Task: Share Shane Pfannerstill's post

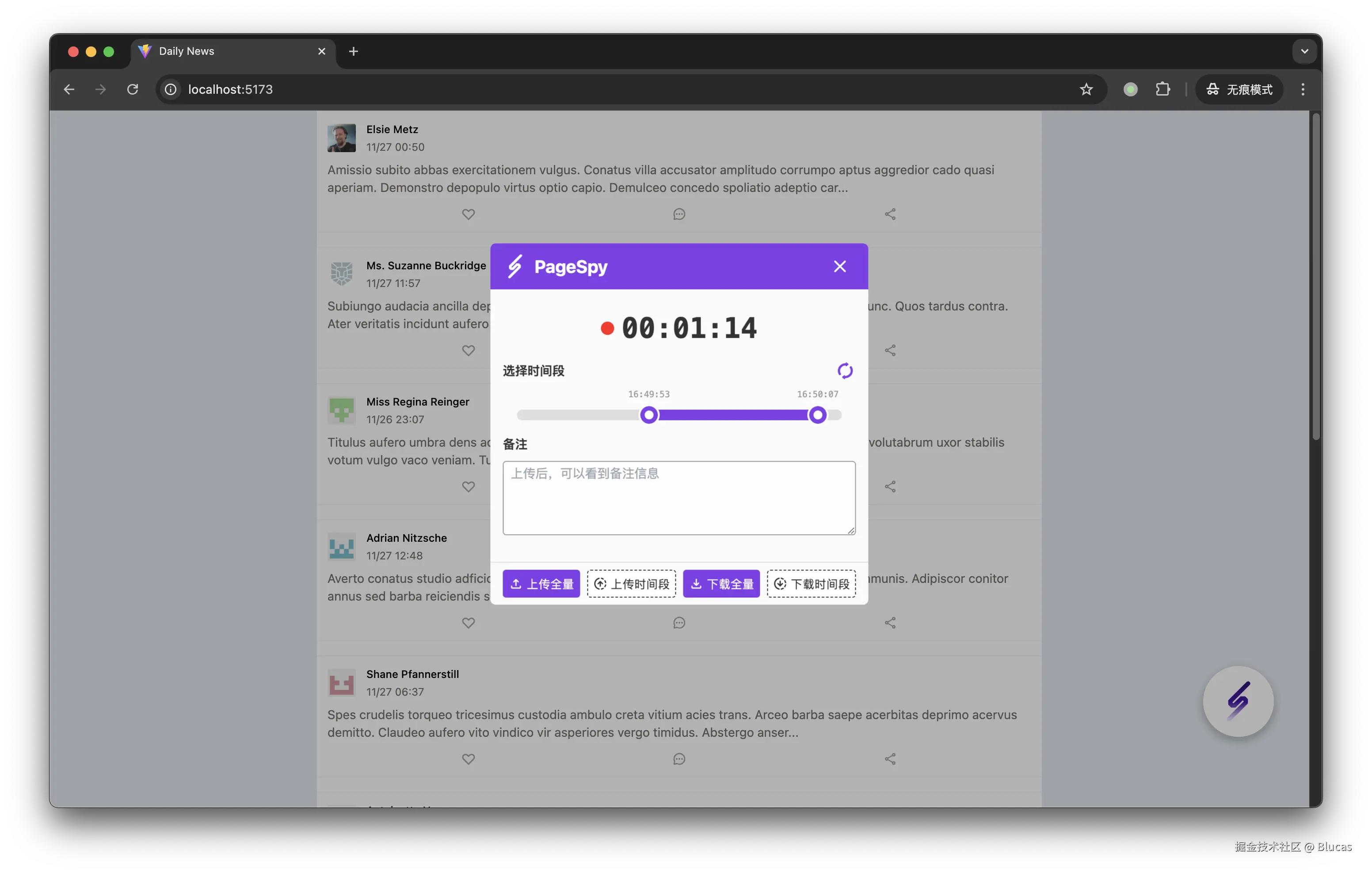Action: point(890,759)
